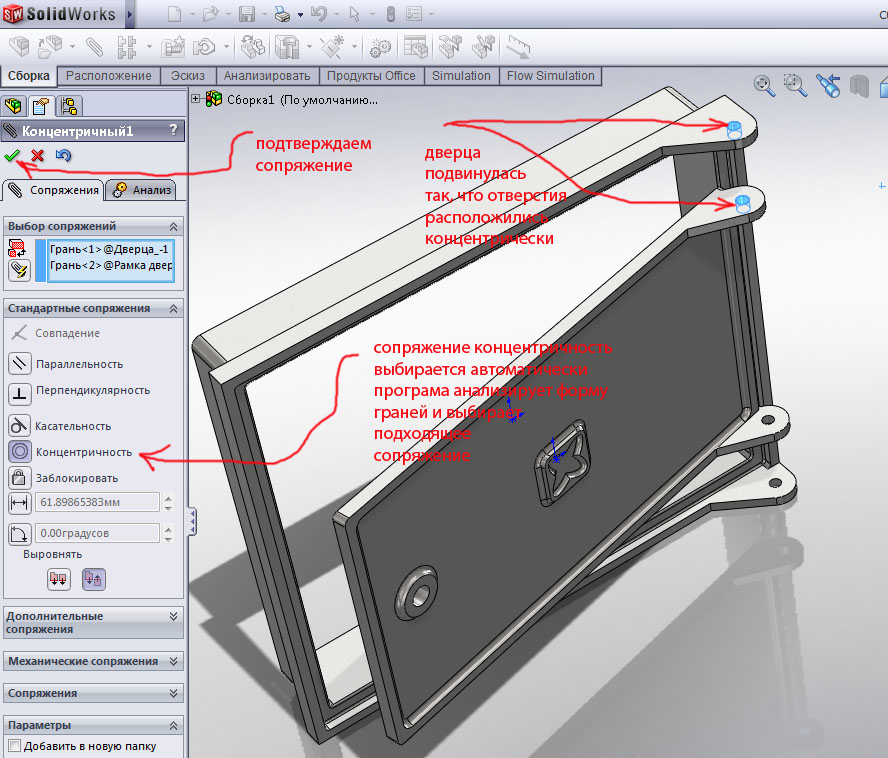Click Zoom to Fit magnifier icon
Image resolution: width=888 pixels, height=758 pixels.
click(x=764, y=85)
